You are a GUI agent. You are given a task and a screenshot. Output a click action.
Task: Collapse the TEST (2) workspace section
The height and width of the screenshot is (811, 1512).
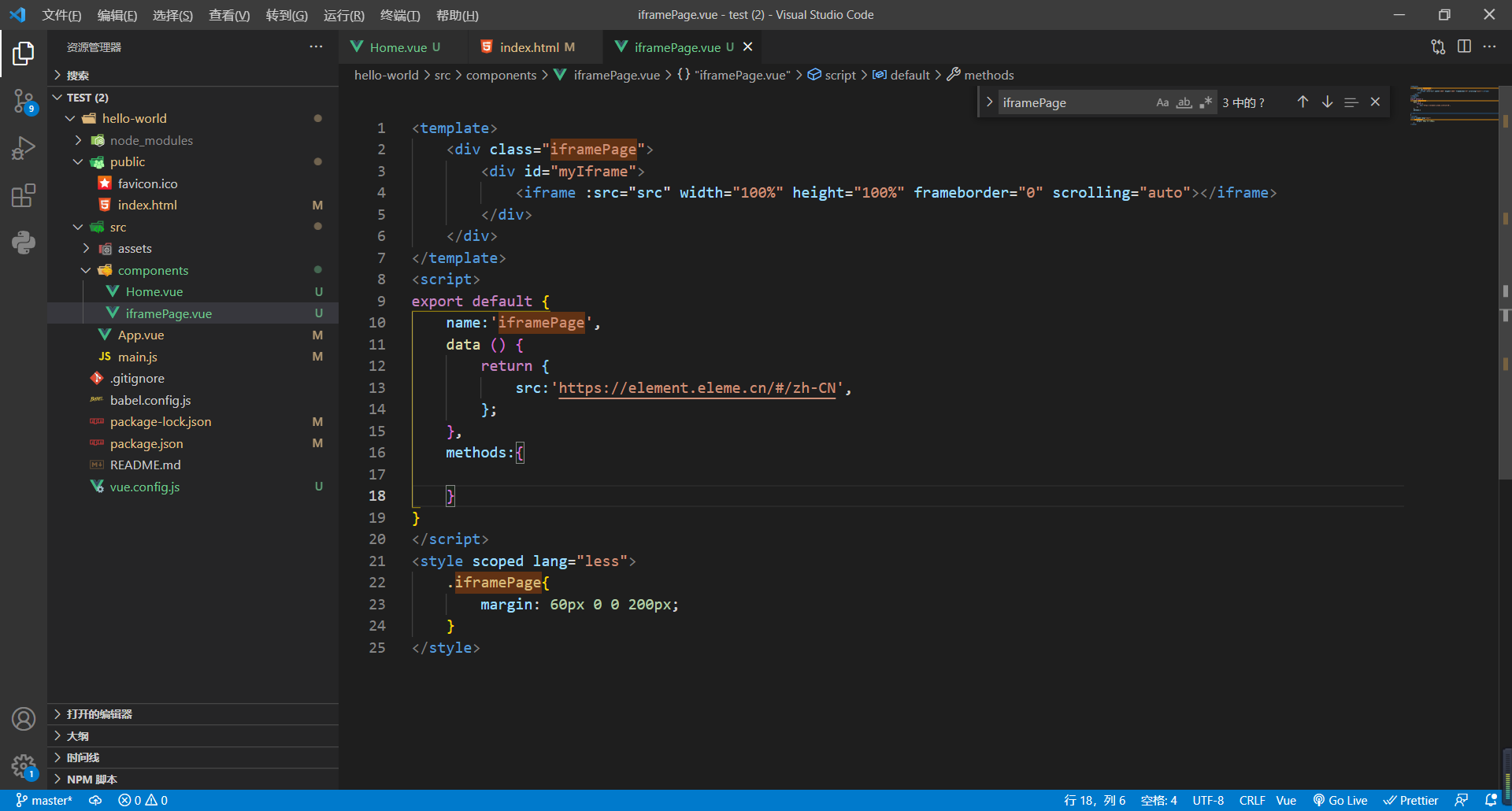(x=193, y=98)
